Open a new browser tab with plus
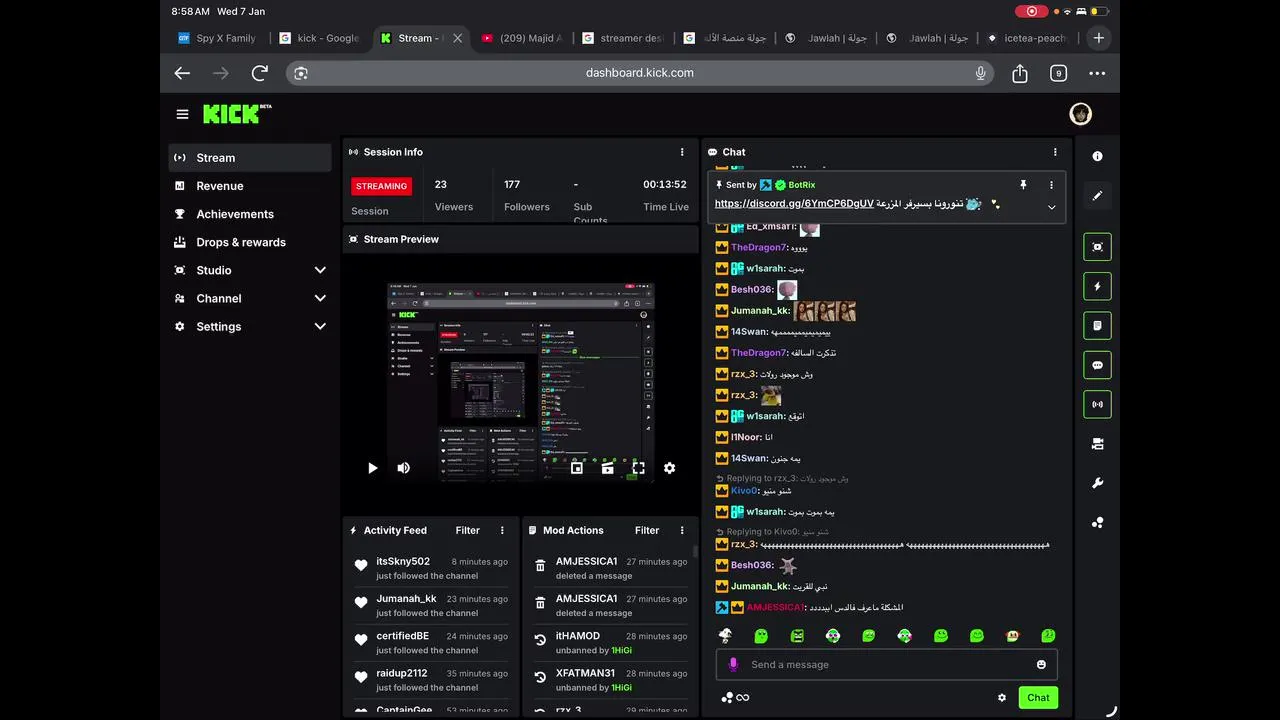The image size is (1280, 720). click(1098, 38)
